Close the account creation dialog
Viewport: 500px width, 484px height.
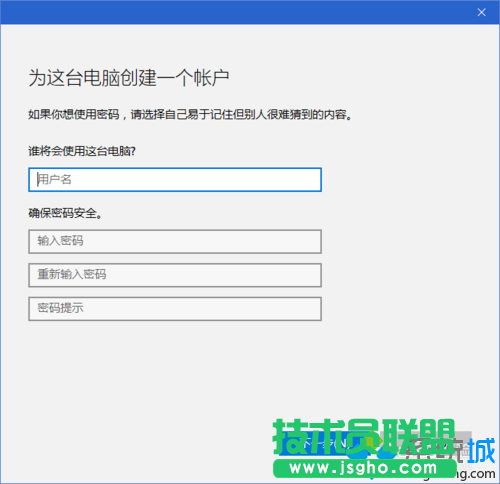click(481, 12)
